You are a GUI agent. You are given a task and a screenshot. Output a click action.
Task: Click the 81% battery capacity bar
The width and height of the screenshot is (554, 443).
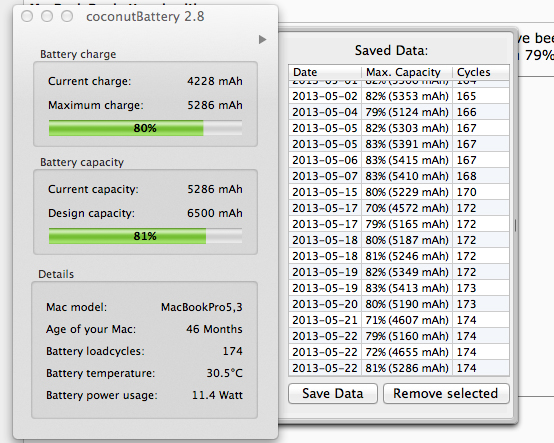145,236
